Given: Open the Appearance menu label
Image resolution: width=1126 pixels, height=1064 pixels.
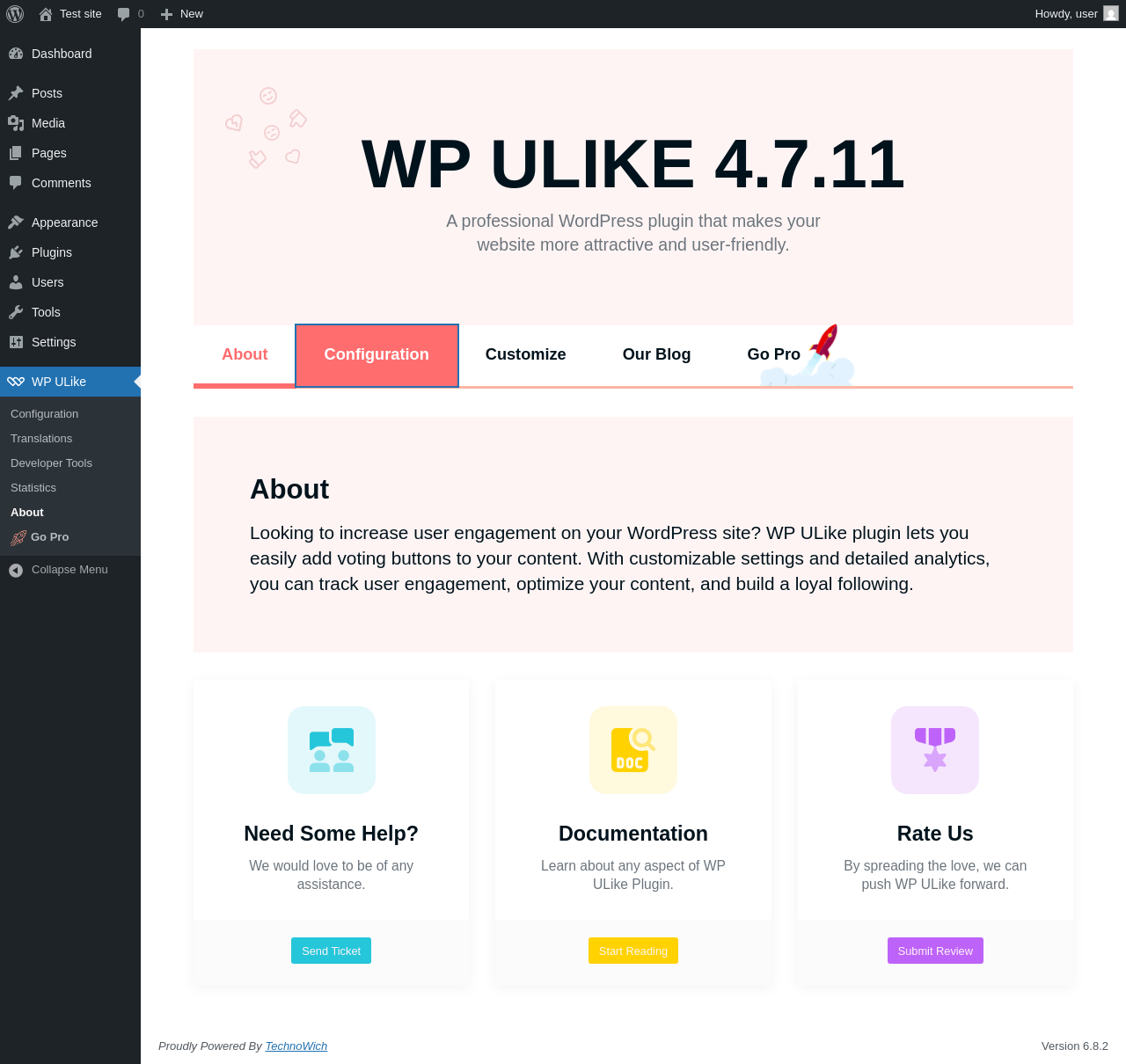Looking at the screenshot, I should tap(65, 222).
